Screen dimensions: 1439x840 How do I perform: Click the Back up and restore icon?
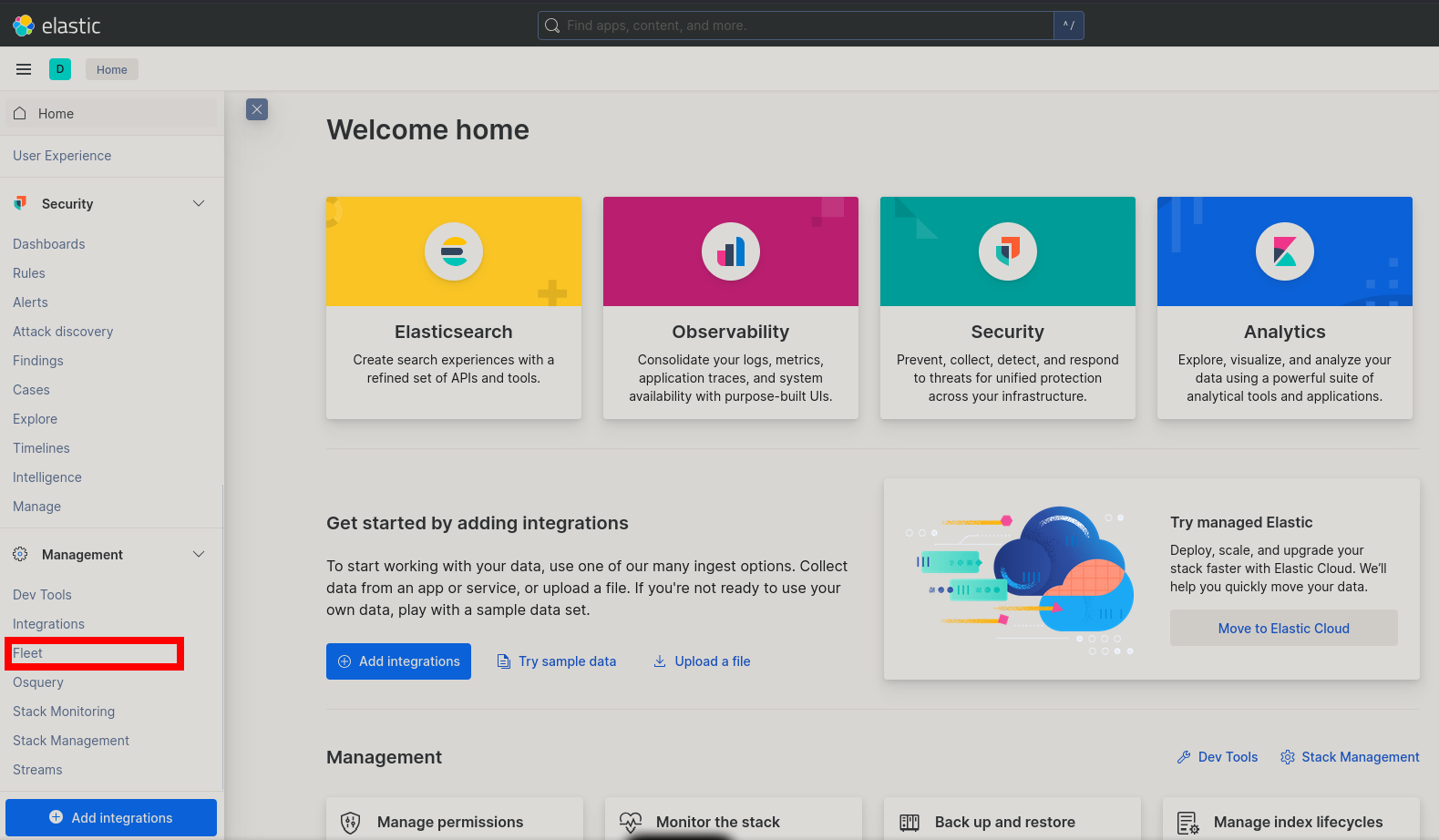[x=910, y=823]
